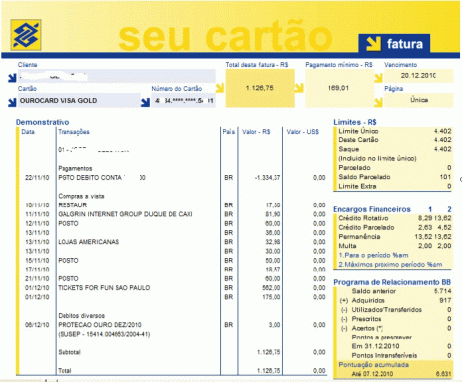Click the Banco do Brasil logo
The image size is (462, 382).
click(26, 35)
